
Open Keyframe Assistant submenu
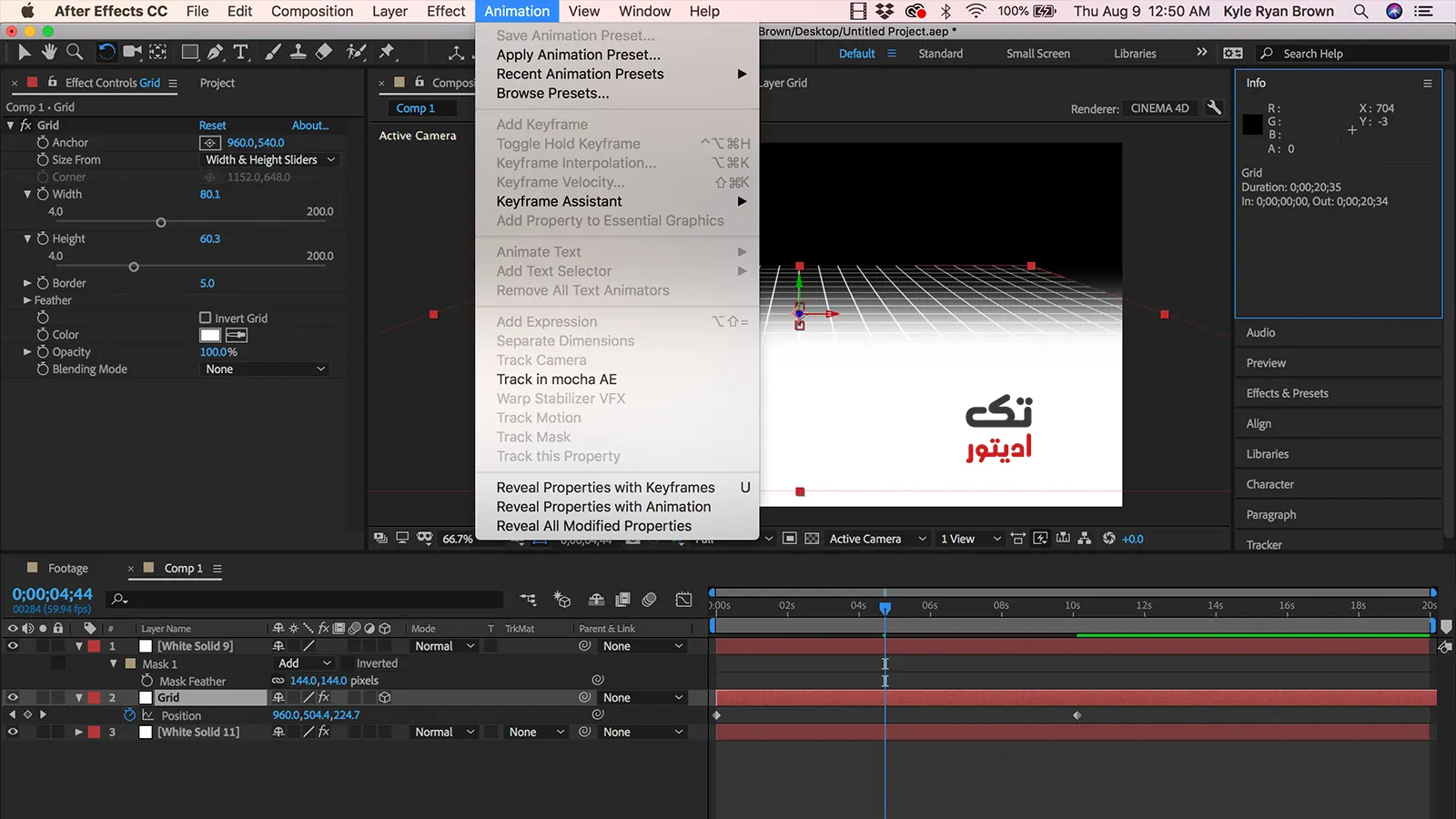[x=617, y=201]
